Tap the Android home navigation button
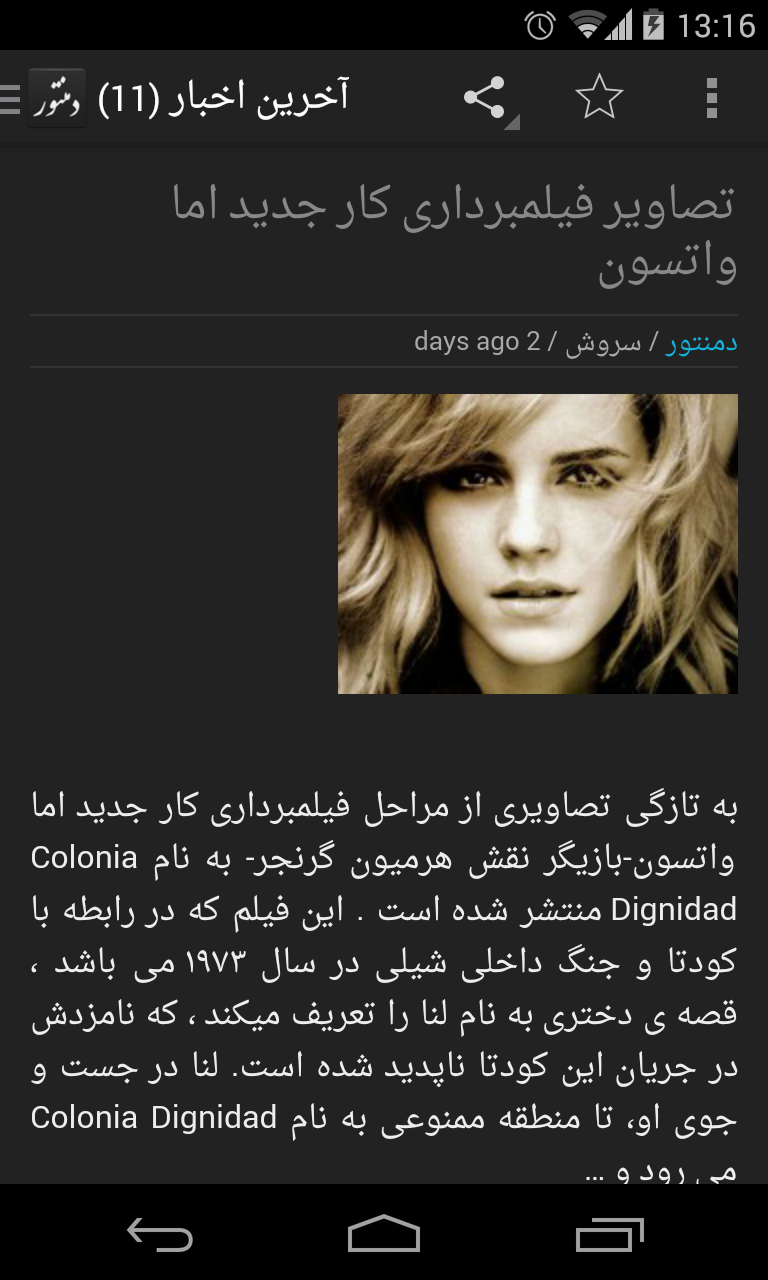The image size is (768, 1280). 384,1234
